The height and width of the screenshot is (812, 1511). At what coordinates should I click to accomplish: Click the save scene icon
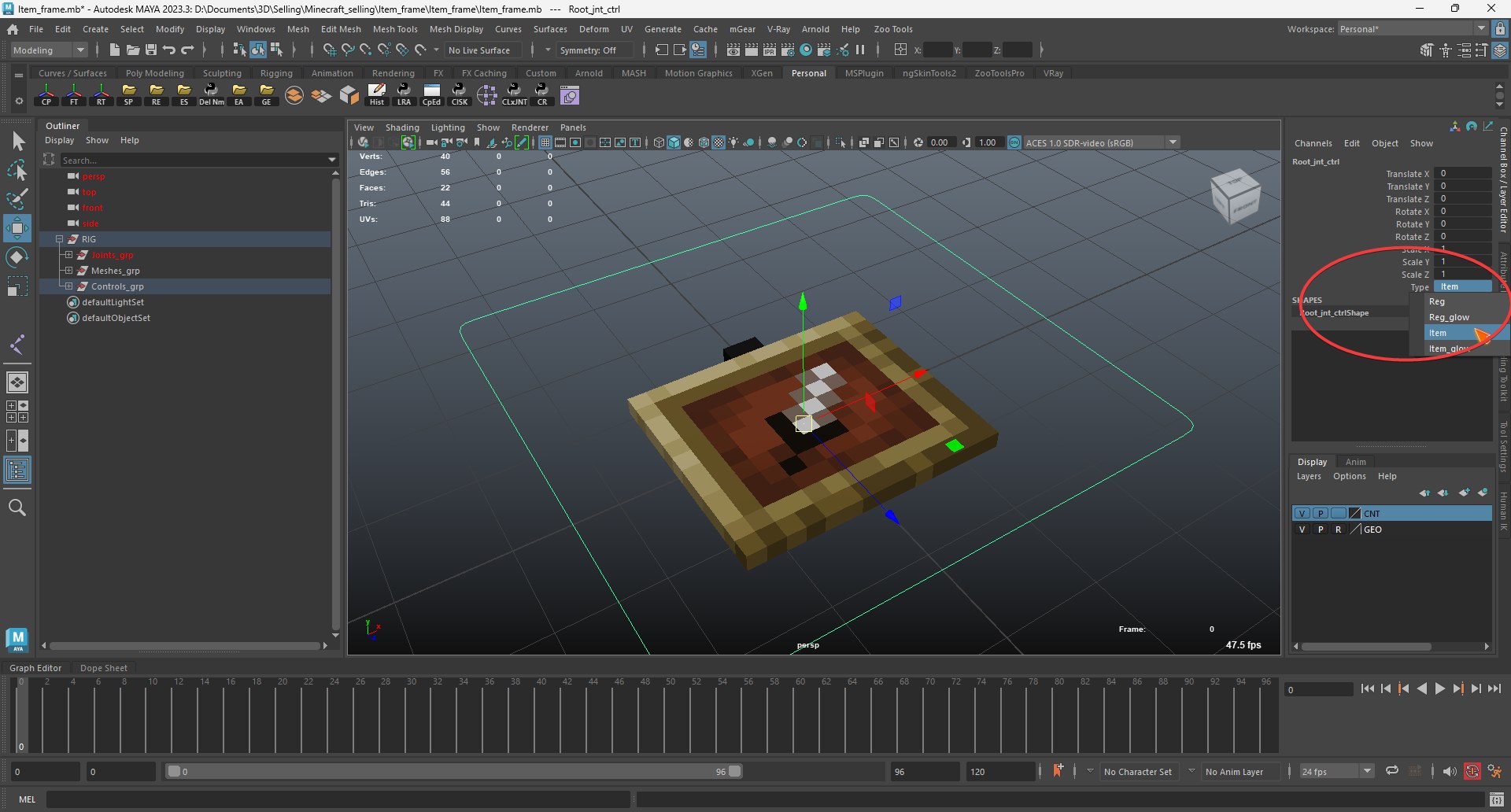[x=151, y=50]
